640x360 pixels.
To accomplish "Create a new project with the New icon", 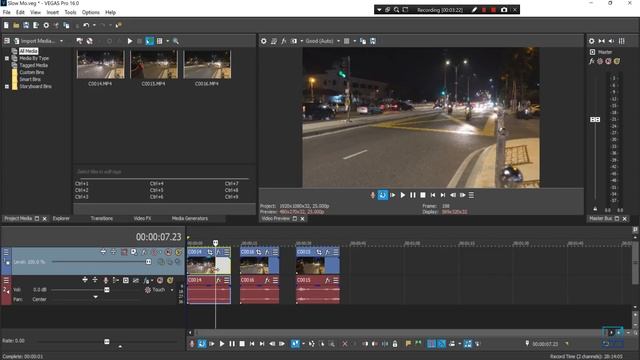I will [x=6, y=25].
